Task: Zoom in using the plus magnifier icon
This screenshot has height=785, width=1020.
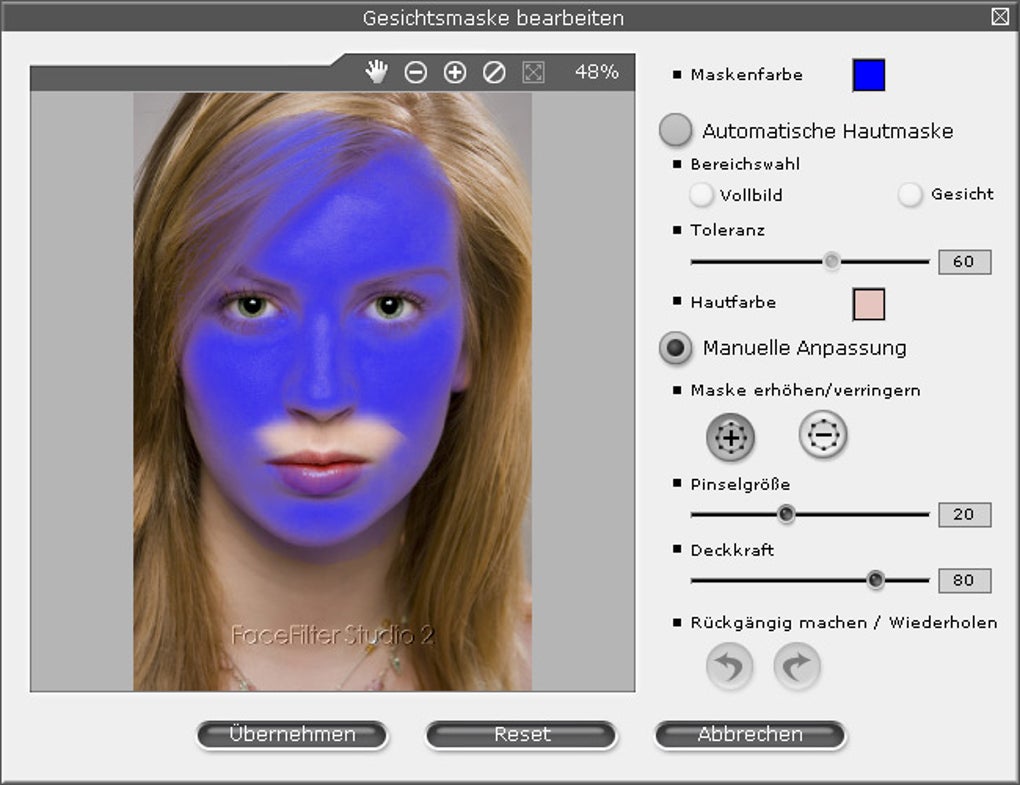Action: (x=455, y=71)
